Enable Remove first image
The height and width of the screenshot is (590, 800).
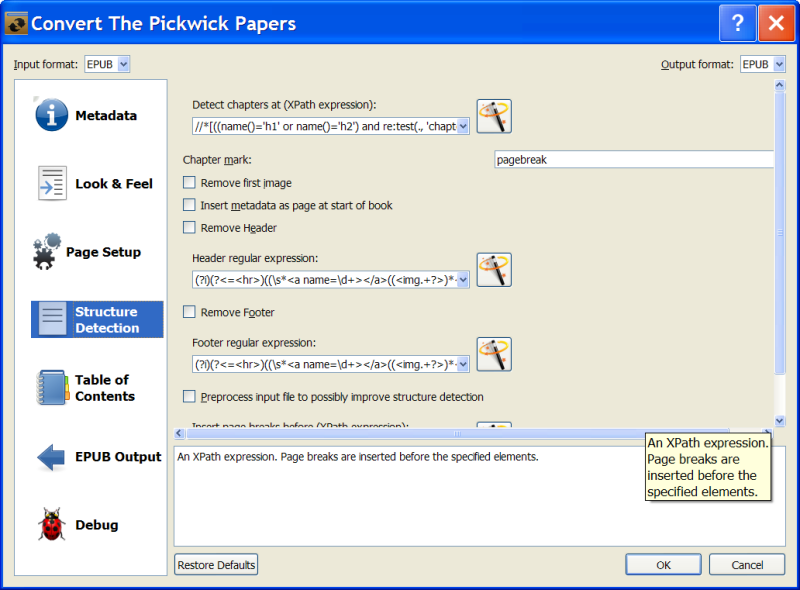click(189, 182)
